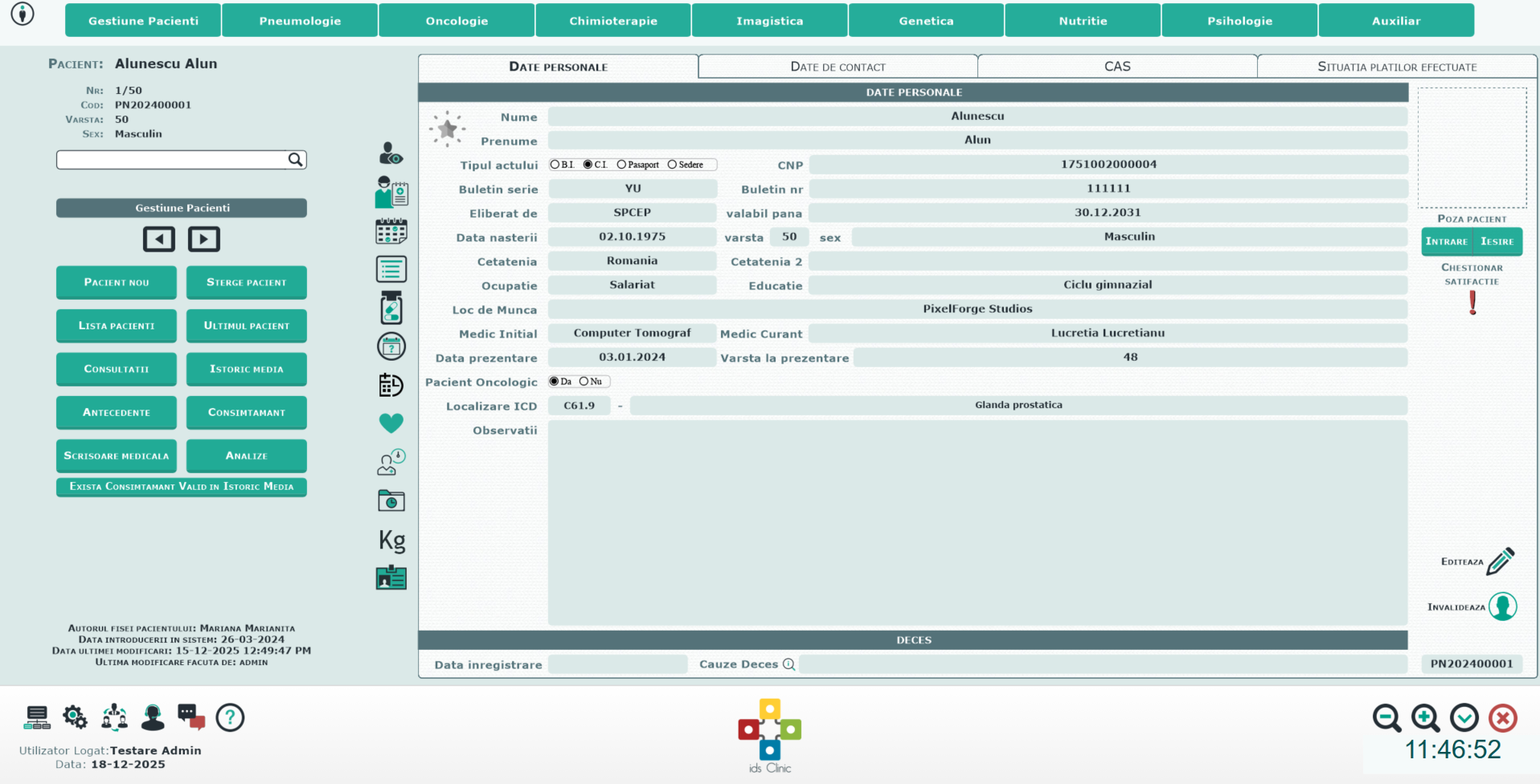Switch to Situatia platilor efectuate tab
The image size is (1540, 784).
tap(1397, 67)
